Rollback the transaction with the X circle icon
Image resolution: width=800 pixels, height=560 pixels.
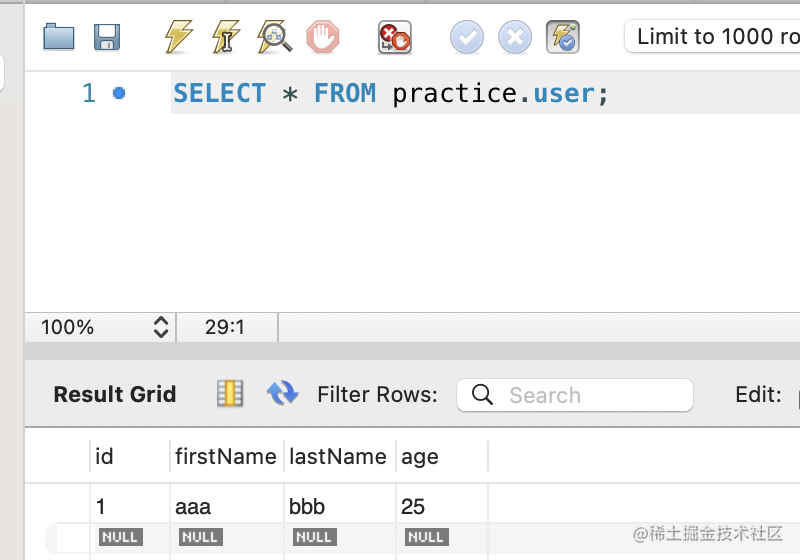click(x=514, y=38)
